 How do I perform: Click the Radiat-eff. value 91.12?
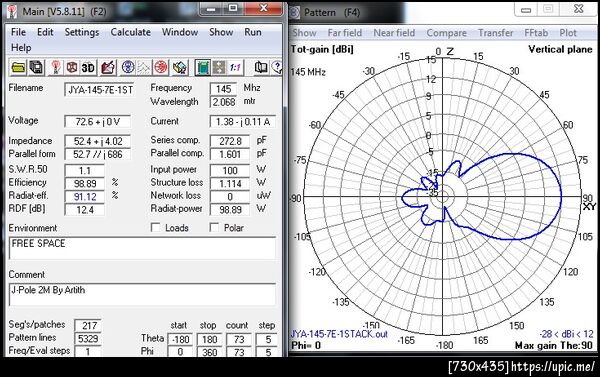pyautogui.click(x=85, y=197)
